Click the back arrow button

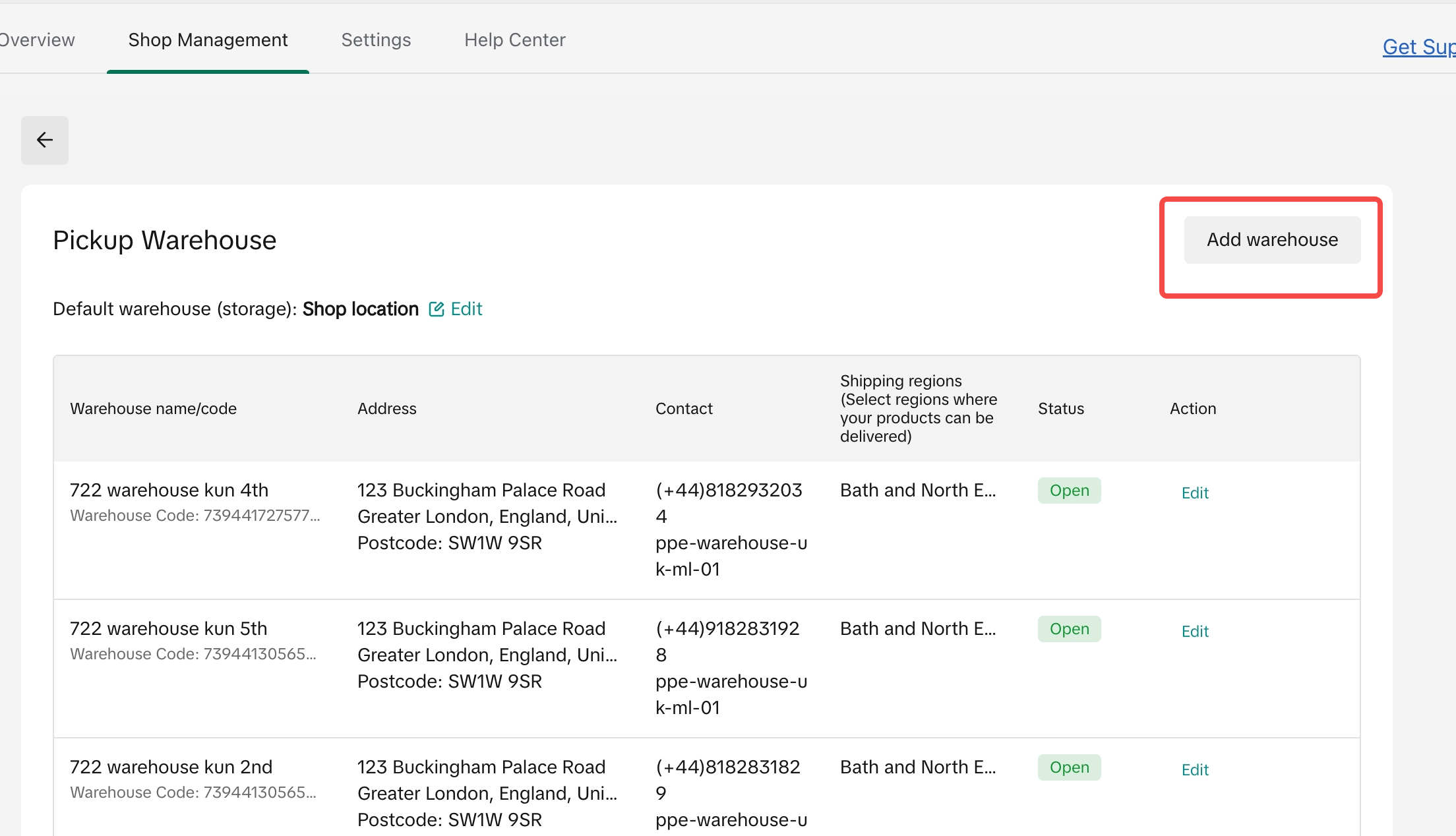pyautogui.click(x=45, y=140)
